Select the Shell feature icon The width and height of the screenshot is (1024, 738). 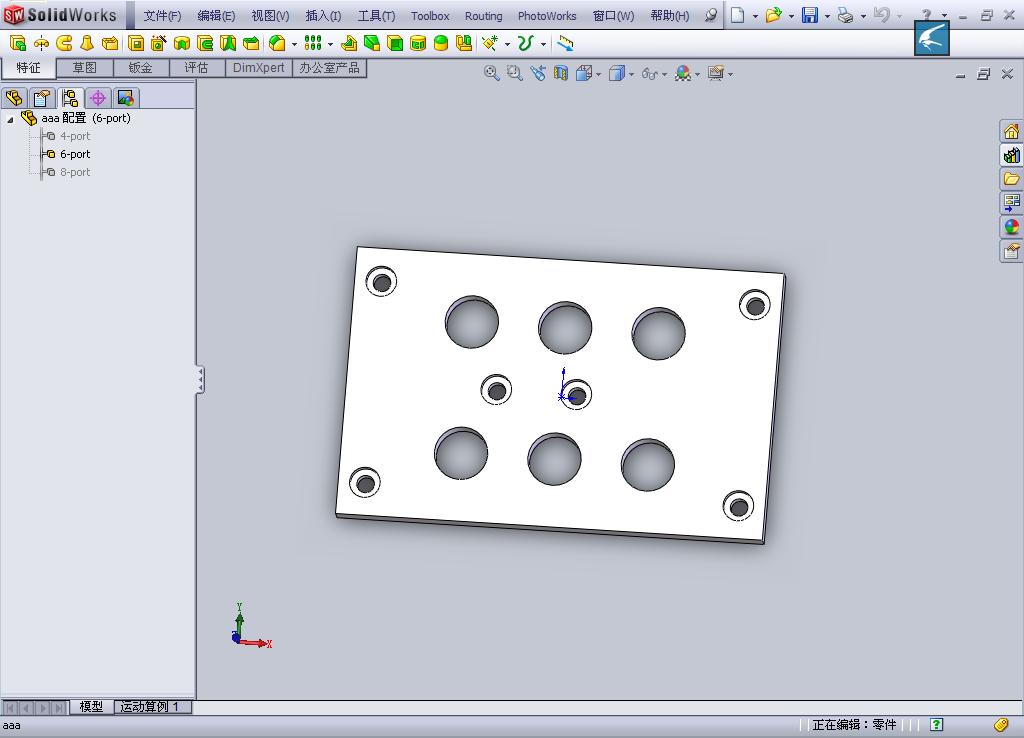pos(395,44)
